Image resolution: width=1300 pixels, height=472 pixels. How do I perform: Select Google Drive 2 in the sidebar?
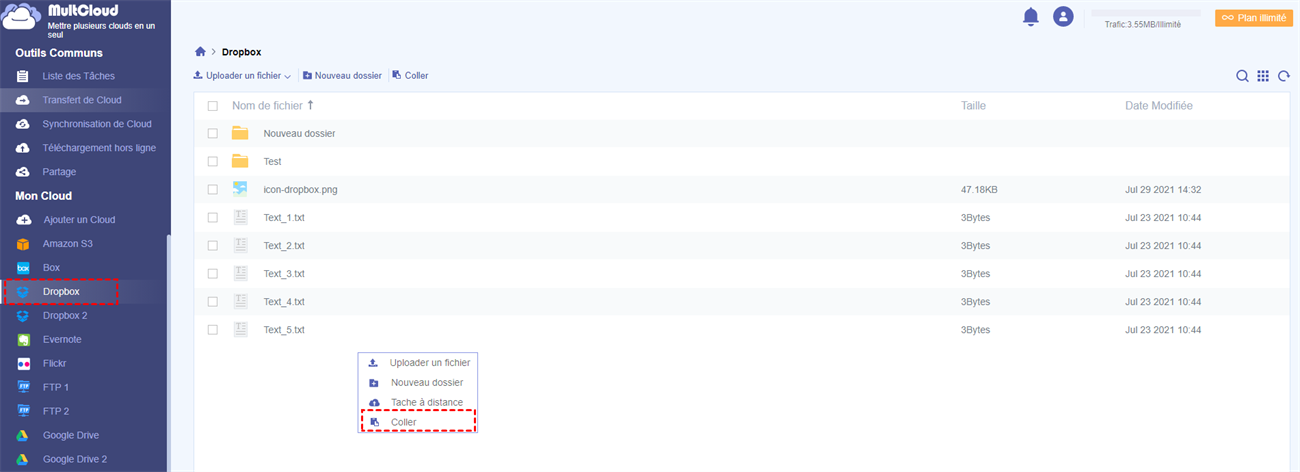75,459
